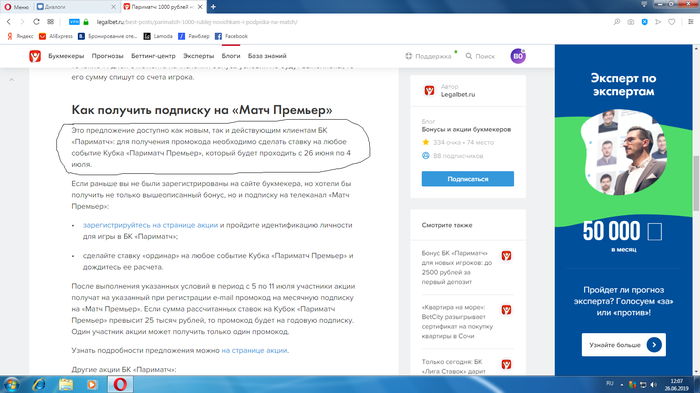The image size is (700, 393).
Task: Click the Legalbet logo in header
Action: click(x=35, y=56)
